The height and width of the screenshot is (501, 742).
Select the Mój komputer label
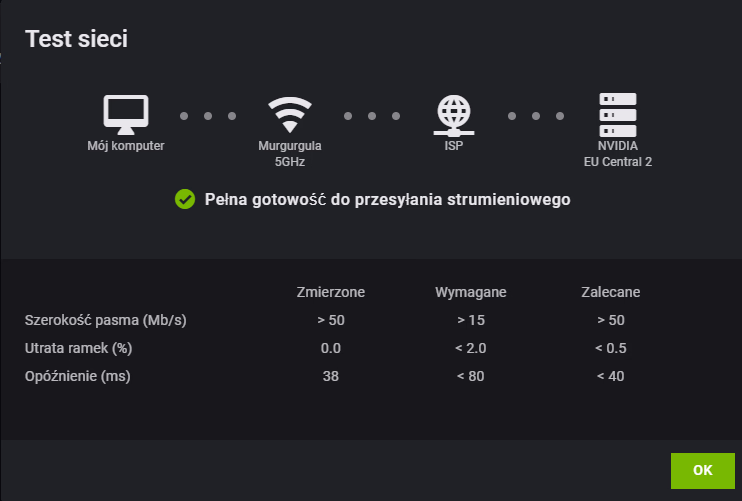click(126, 146)
